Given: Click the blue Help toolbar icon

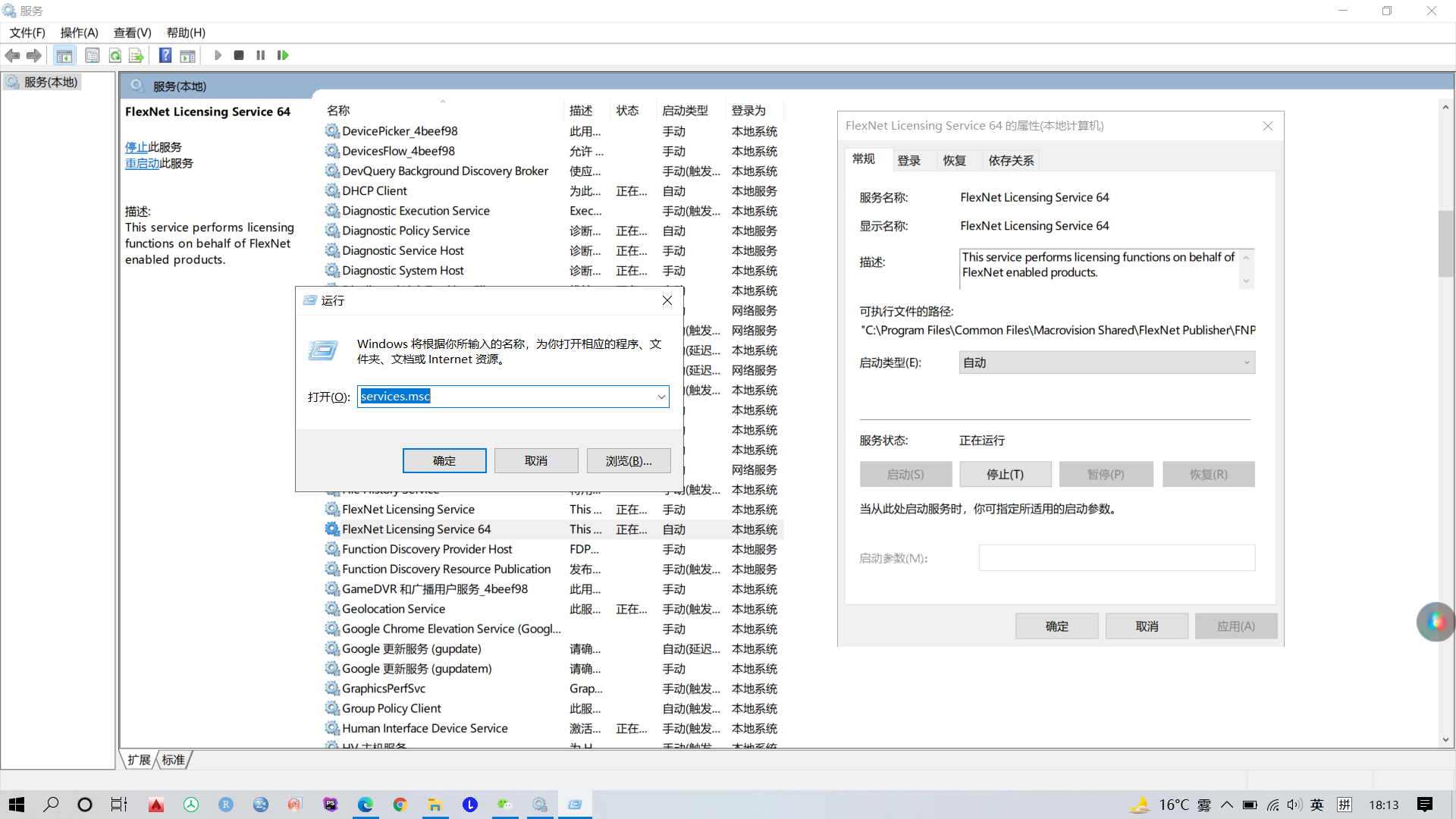Looking at the screenshot, I should click(x=165, y=55).
